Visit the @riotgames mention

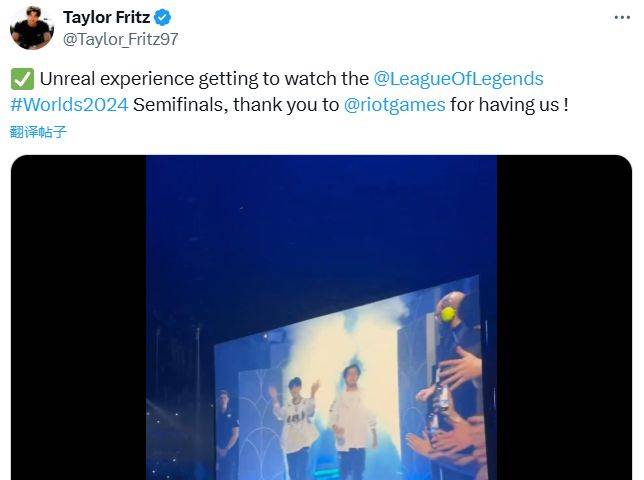(x=395, y=105)
